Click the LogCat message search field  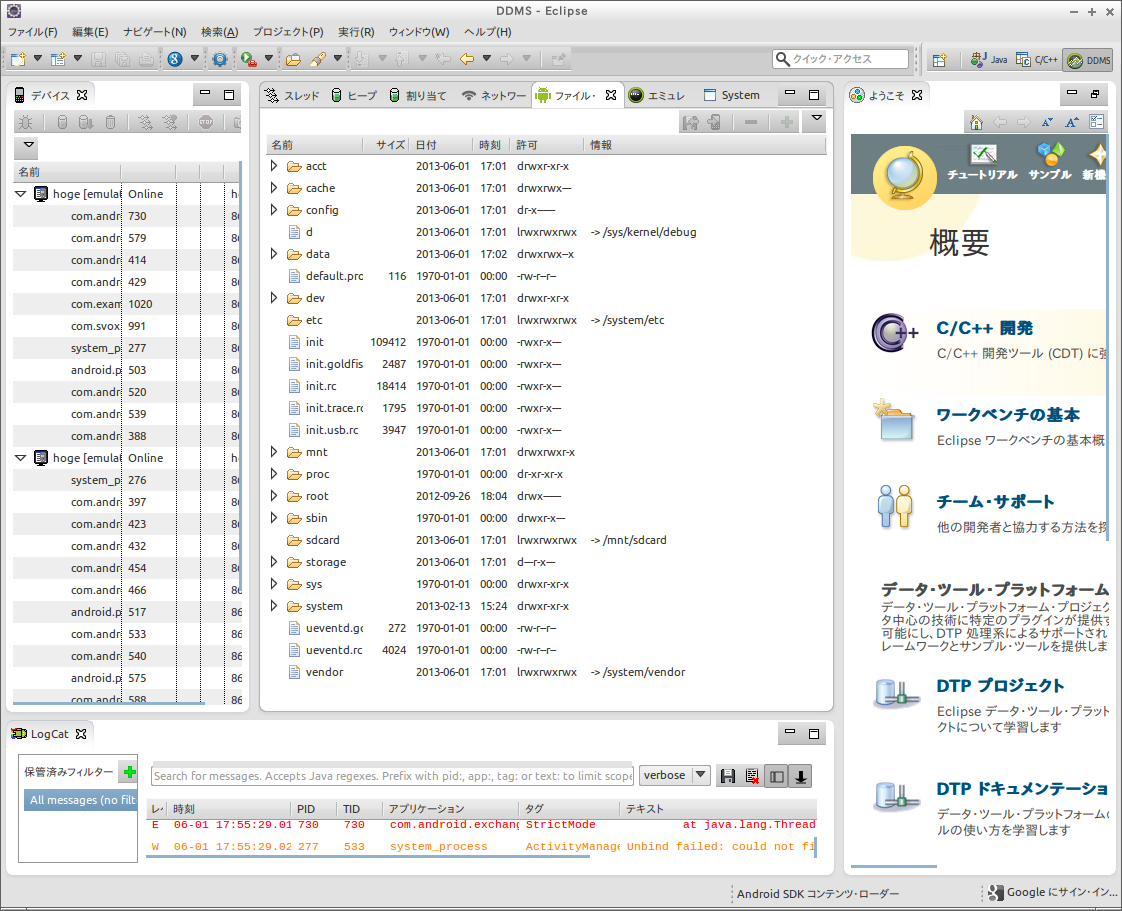coord(393,776)
